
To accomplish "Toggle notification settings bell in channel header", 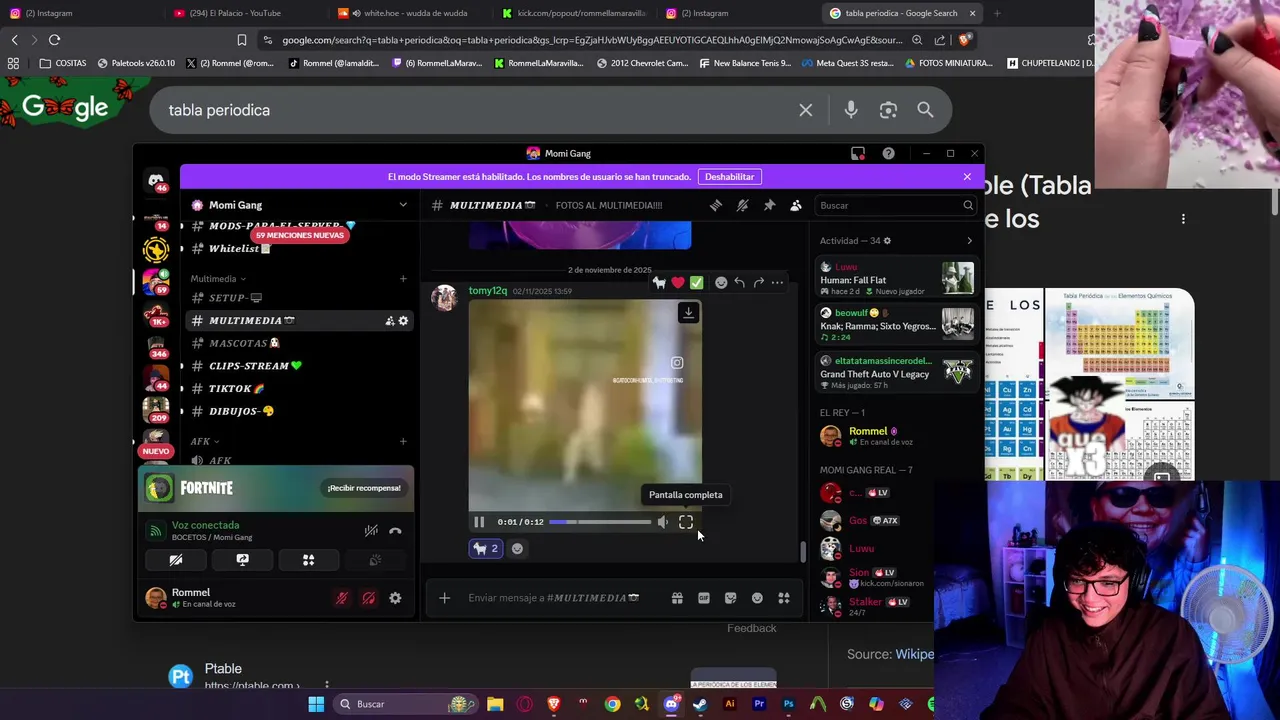I will tap(742, 205).
